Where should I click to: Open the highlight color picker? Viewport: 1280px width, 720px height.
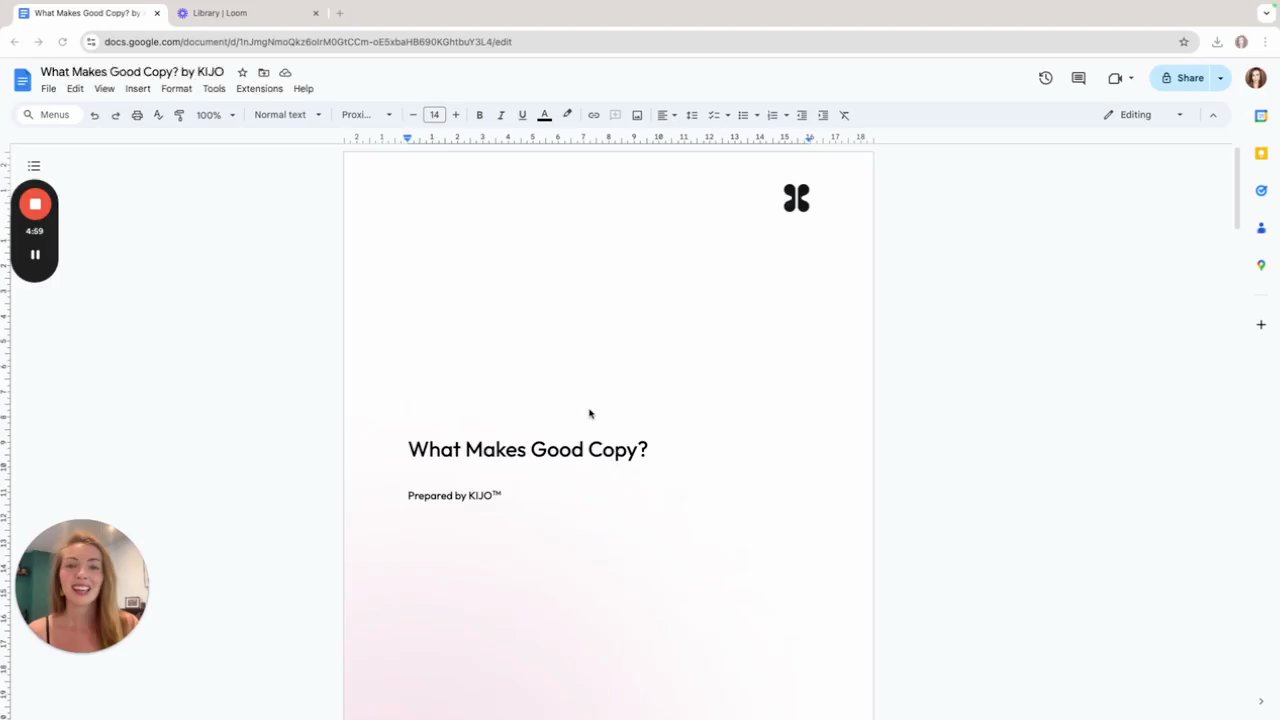(x=567, y=115)
